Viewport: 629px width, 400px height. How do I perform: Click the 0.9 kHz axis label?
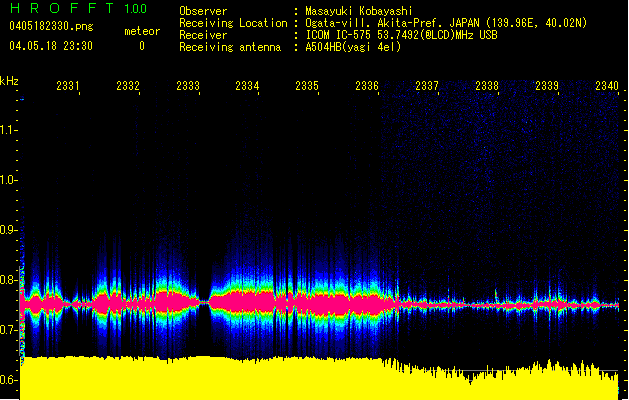pos(7,230)
